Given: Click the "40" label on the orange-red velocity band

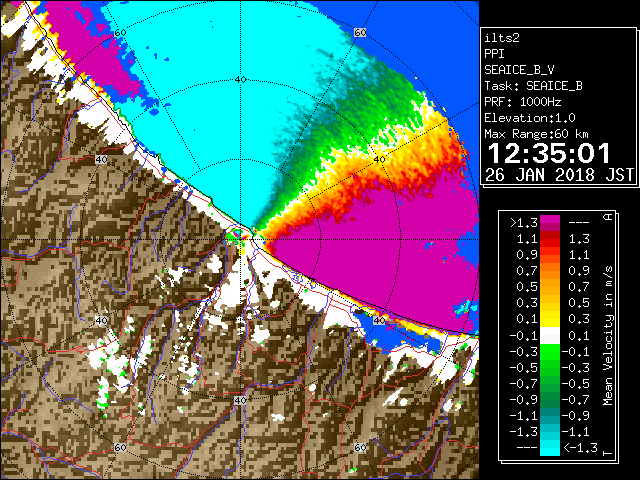Looking at the screenshot, I should coord(379,160).
